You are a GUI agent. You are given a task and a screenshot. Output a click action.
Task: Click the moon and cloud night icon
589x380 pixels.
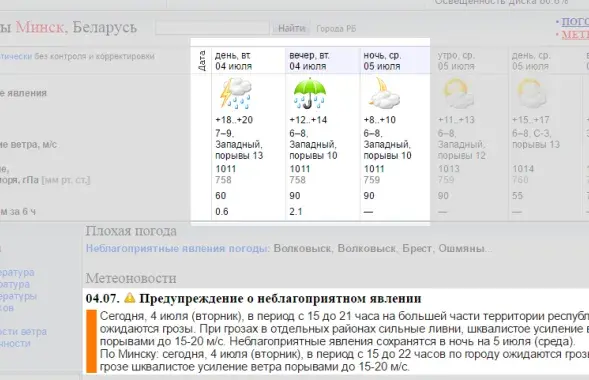[x=384, y=93]
